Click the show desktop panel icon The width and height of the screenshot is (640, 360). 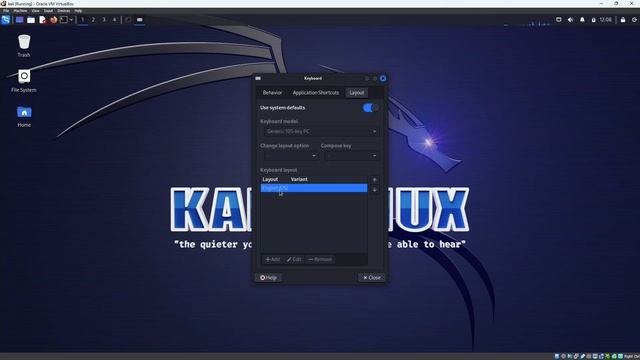click(x=19, y=20)
